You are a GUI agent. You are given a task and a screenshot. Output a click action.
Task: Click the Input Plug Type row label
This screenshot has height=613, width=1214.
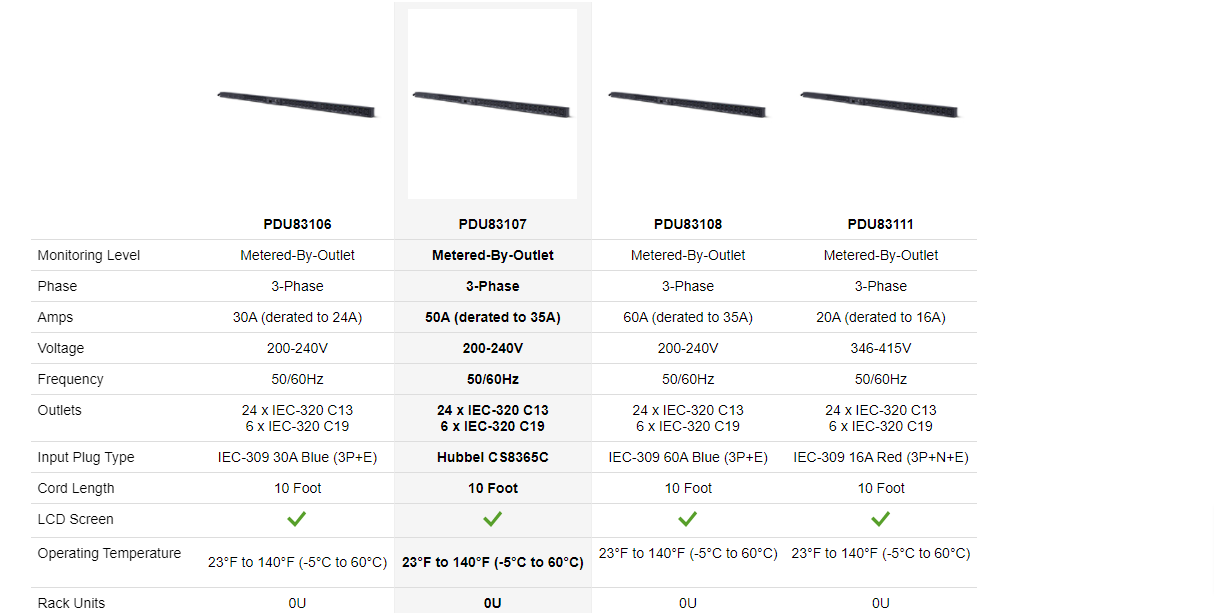[85, 457]
